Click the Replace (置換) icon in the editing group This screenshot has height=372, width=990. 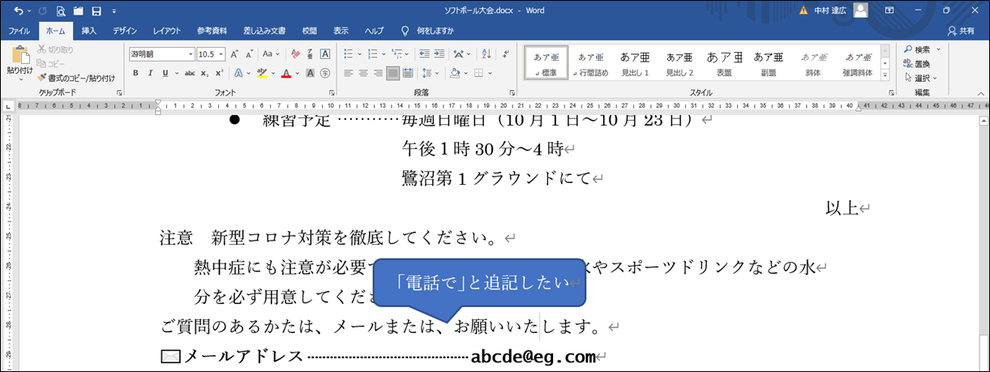coord(916,64)
